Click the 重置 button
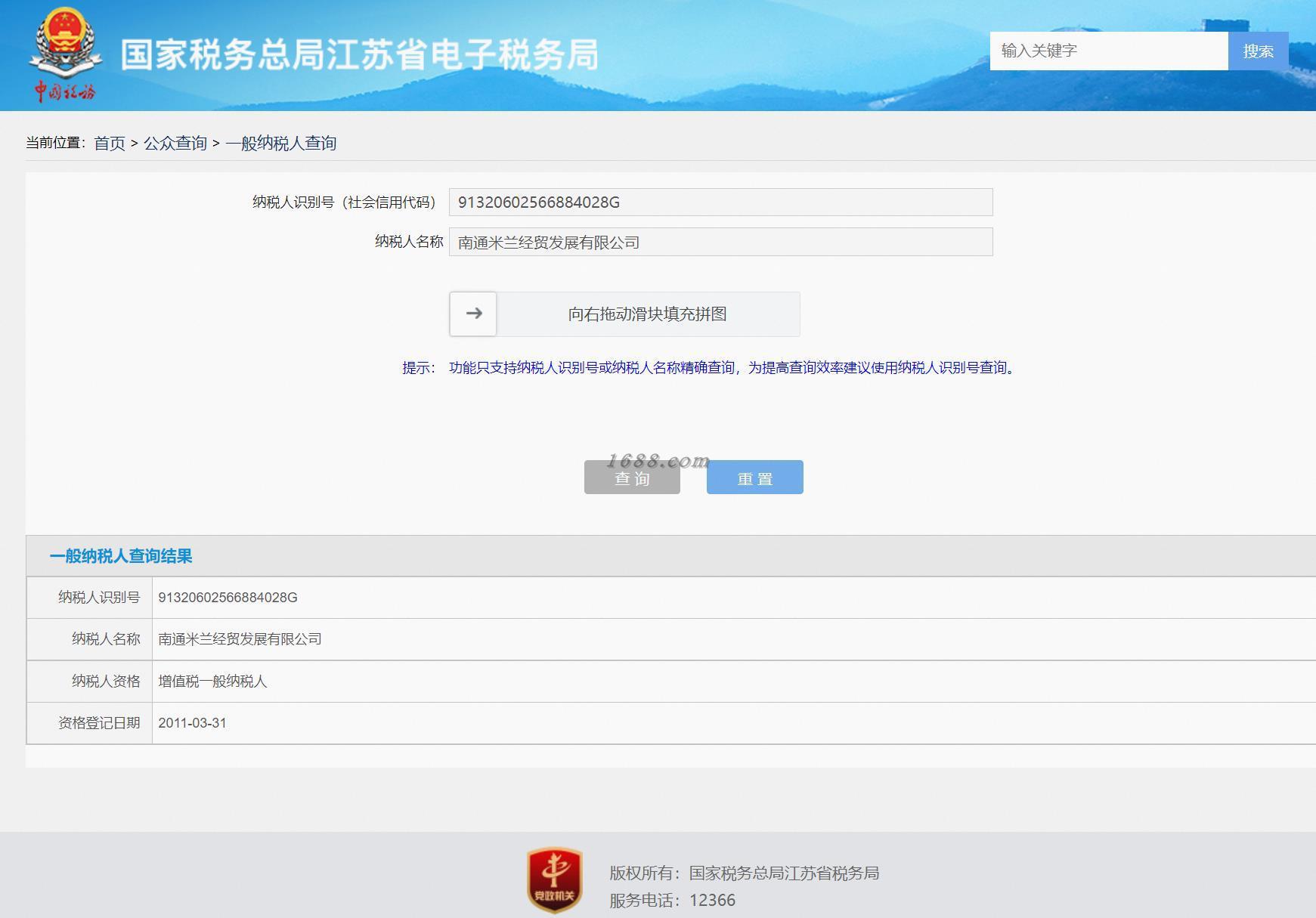This screenshot has height=918, width=1316. 754,478
